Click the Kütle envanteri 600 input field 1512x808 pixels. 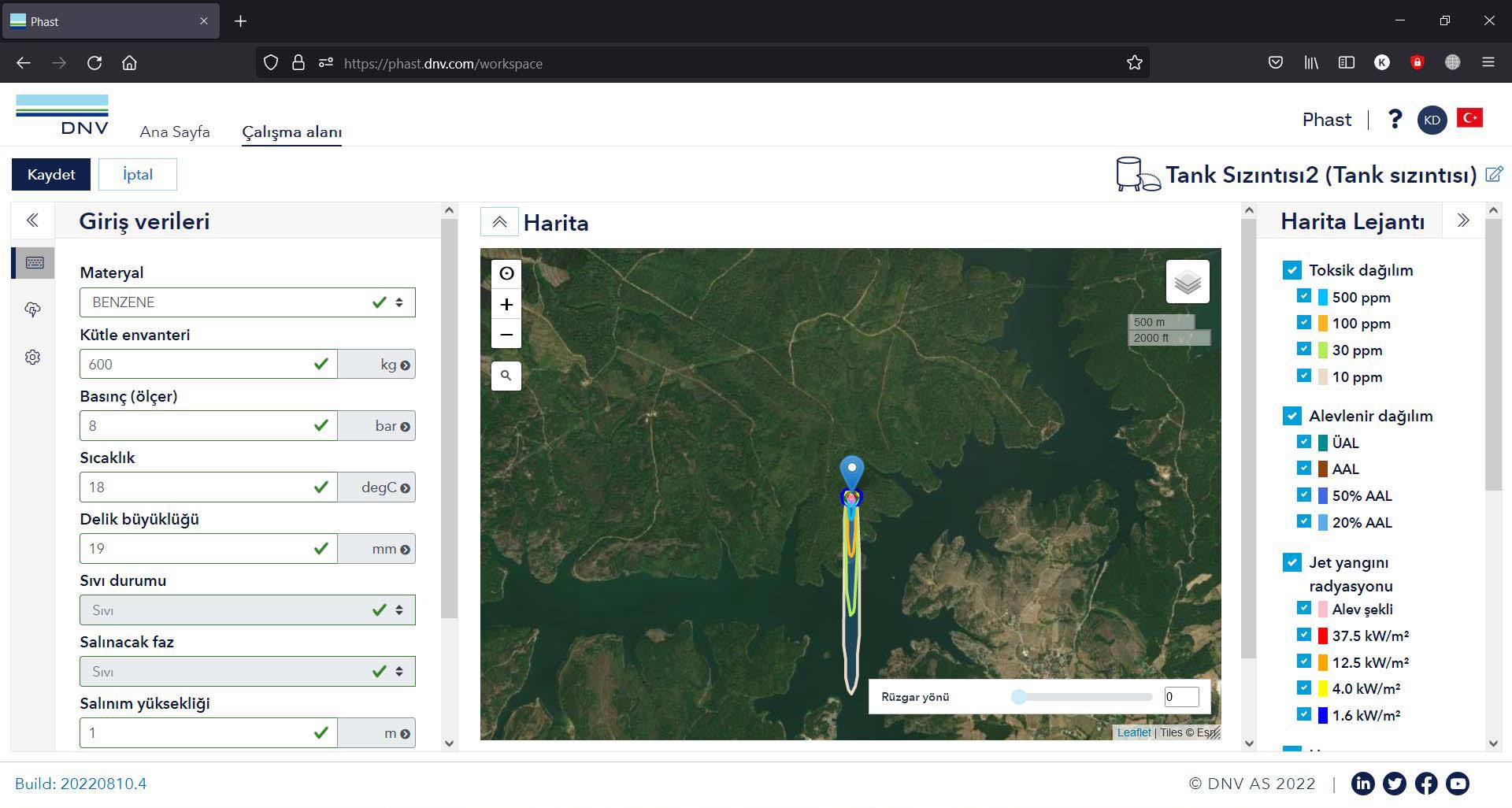click(208, 365)
